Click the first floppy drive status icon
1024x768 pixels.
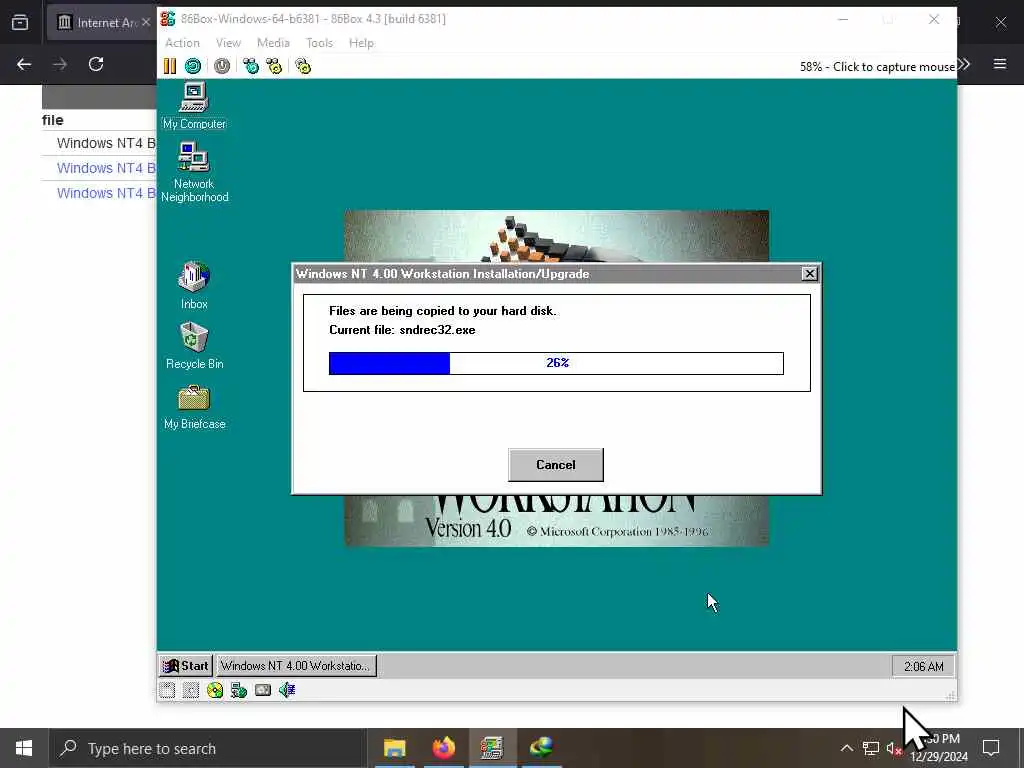(167, 690)
